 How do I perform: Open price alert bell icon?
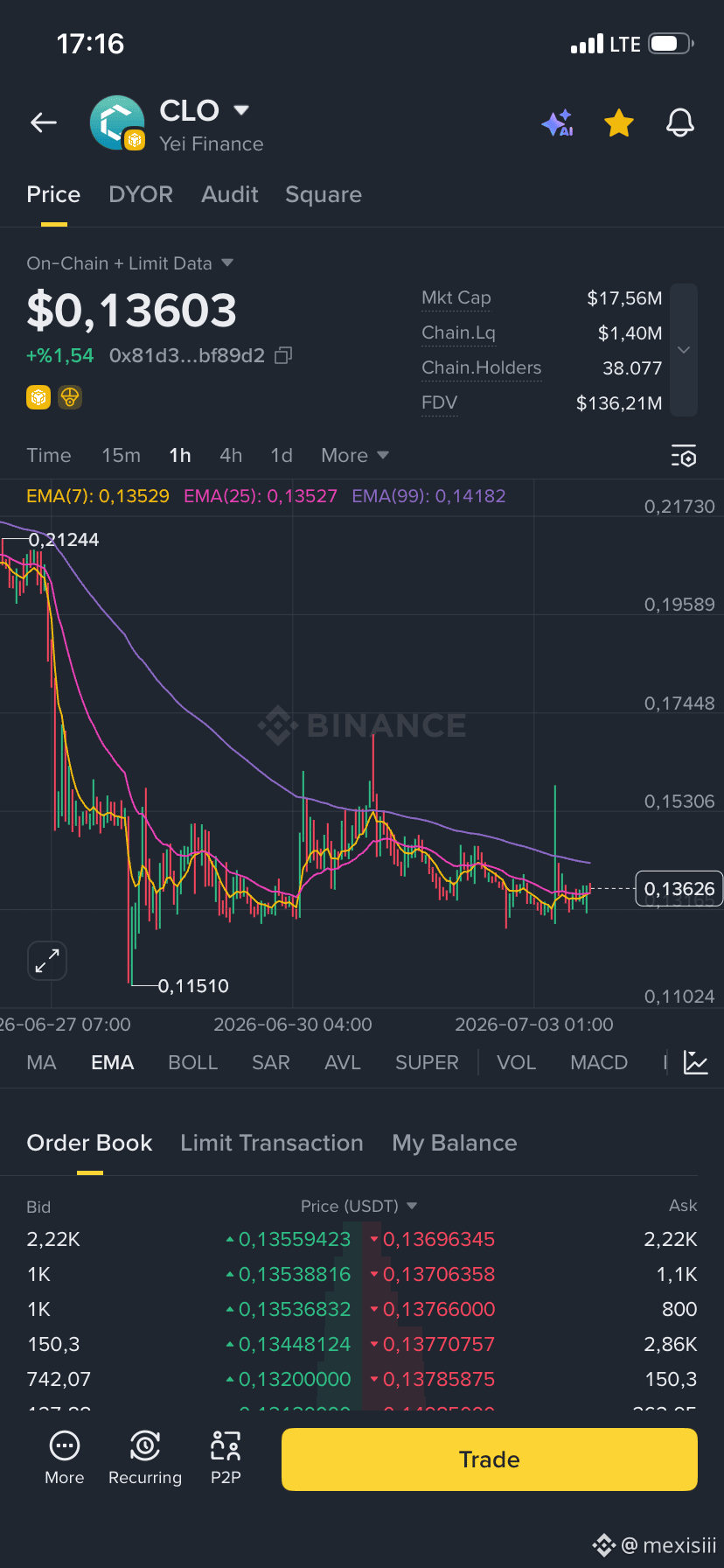tap(680, 123)
